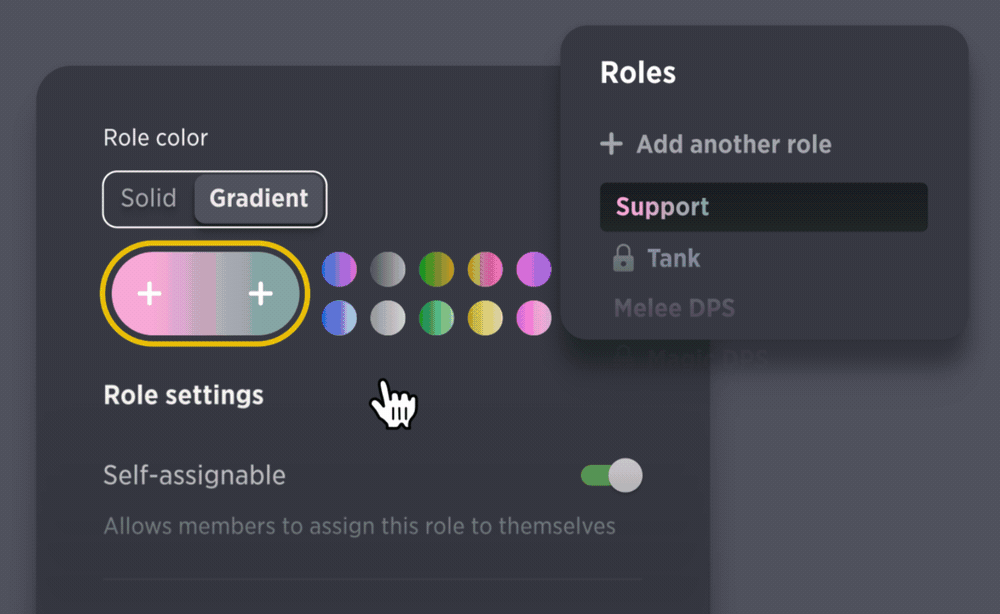Select the green-to-olive swatch in top row

[x=436, y=269]
